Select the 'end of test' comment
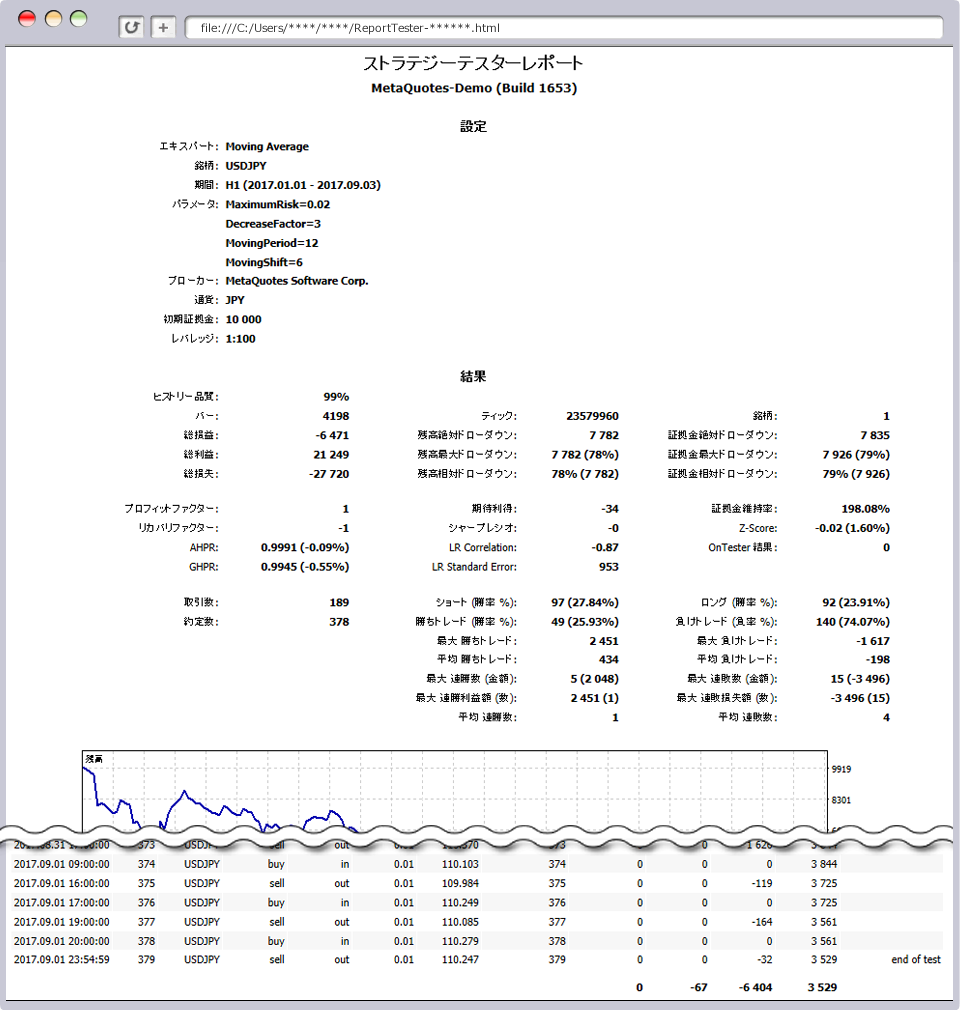This screenshot has width=960, height=1011. [916, 959]
